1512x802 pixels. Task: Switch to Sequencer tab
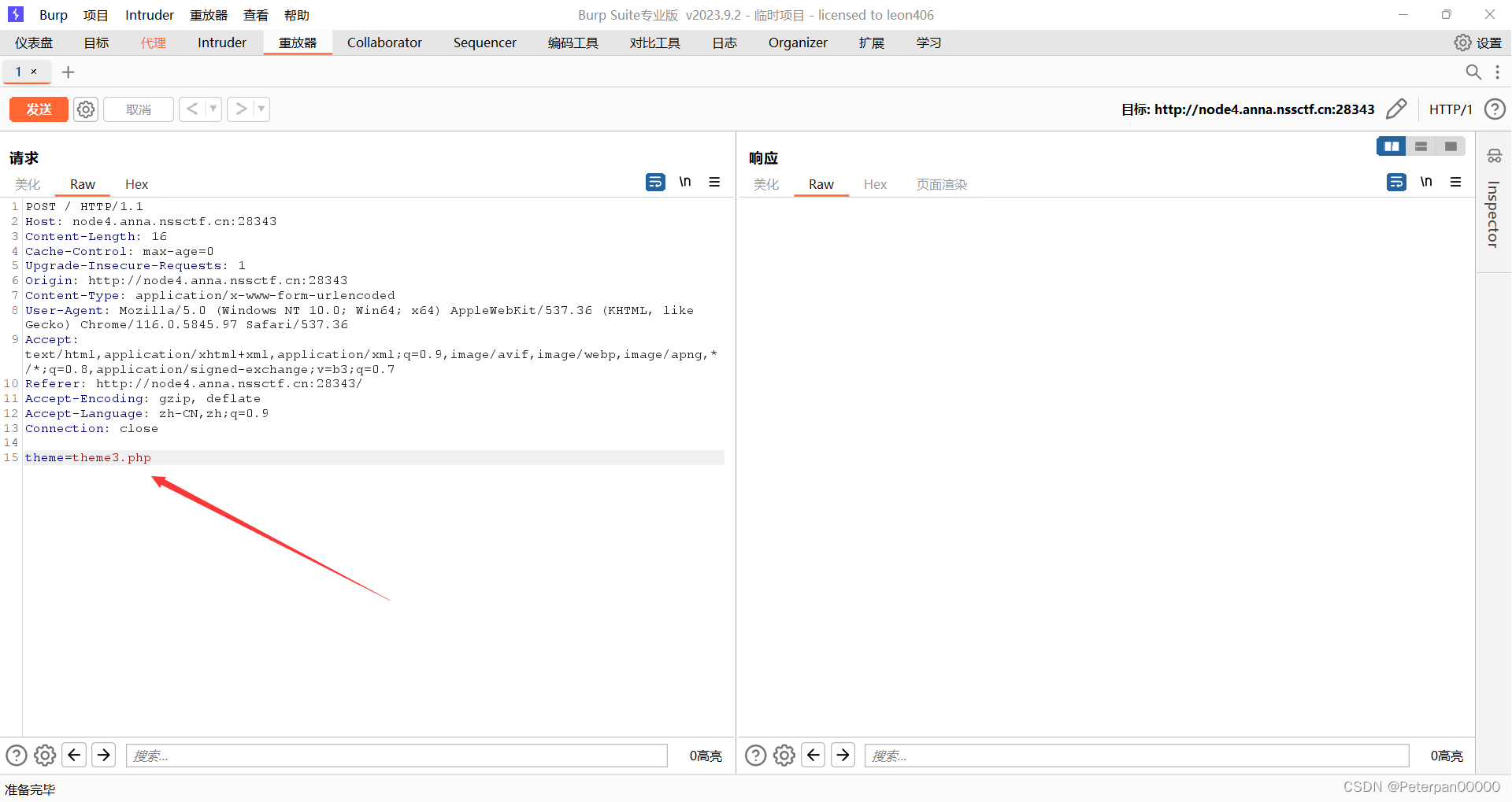485,43
